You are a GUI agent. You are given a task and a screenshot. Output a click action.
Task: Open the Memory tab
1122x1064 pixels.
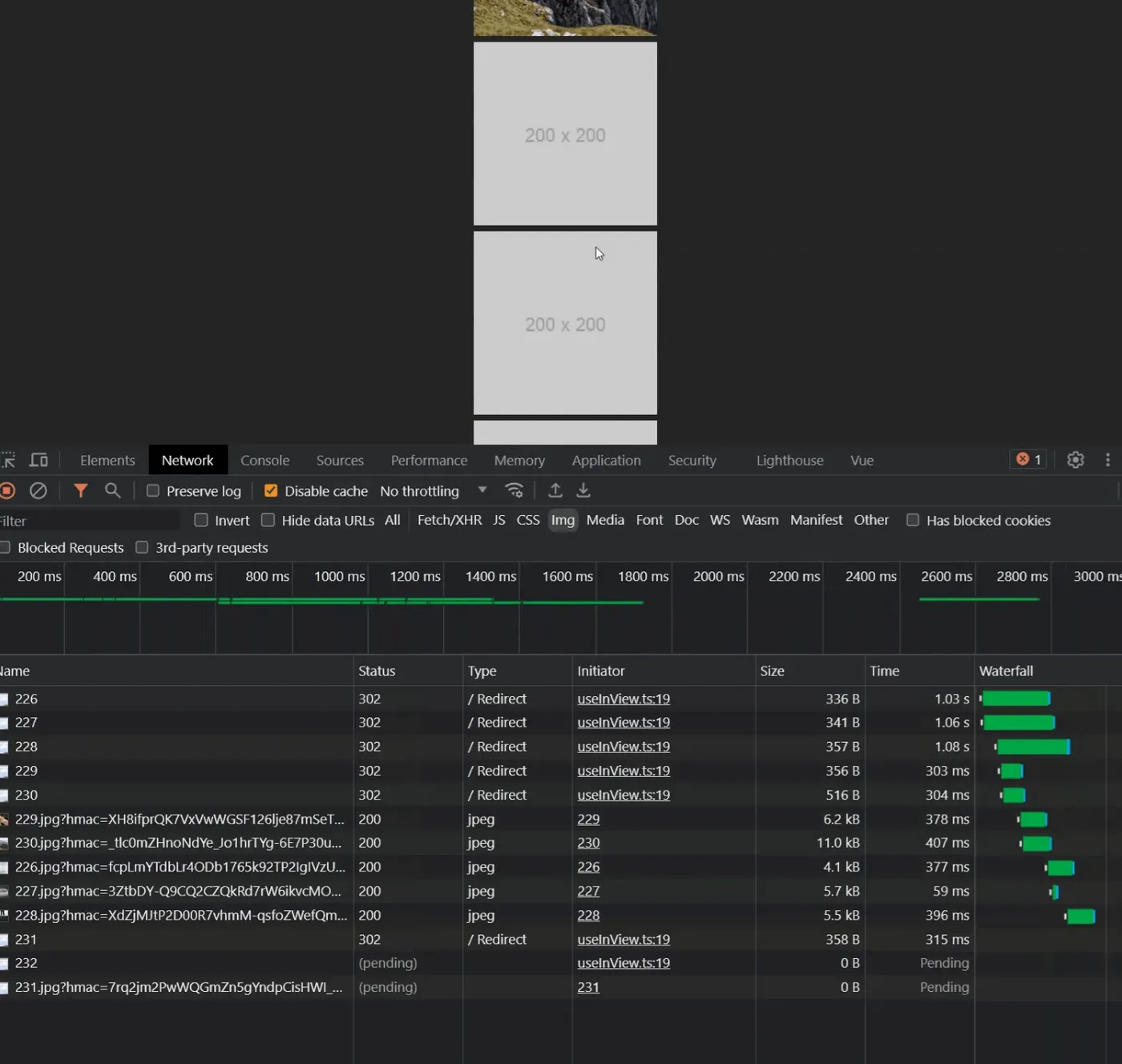coord(519,460)
